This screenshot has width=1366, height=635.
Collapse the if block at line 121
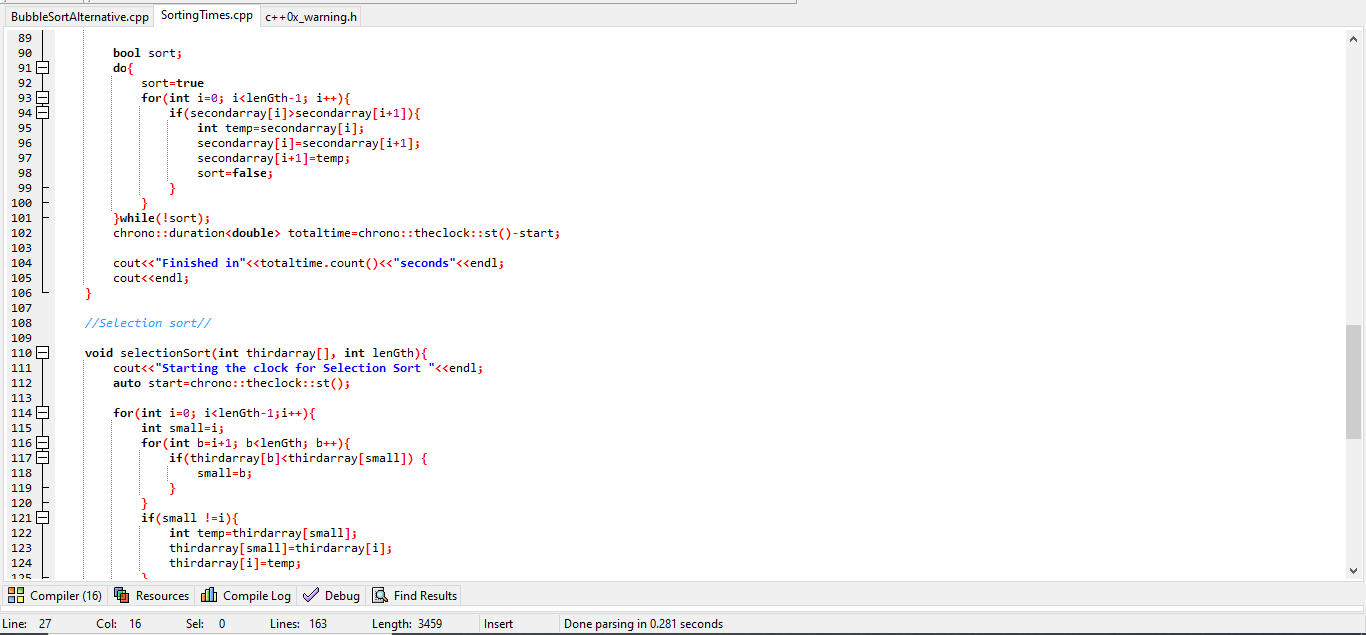(x=40, y=517)
